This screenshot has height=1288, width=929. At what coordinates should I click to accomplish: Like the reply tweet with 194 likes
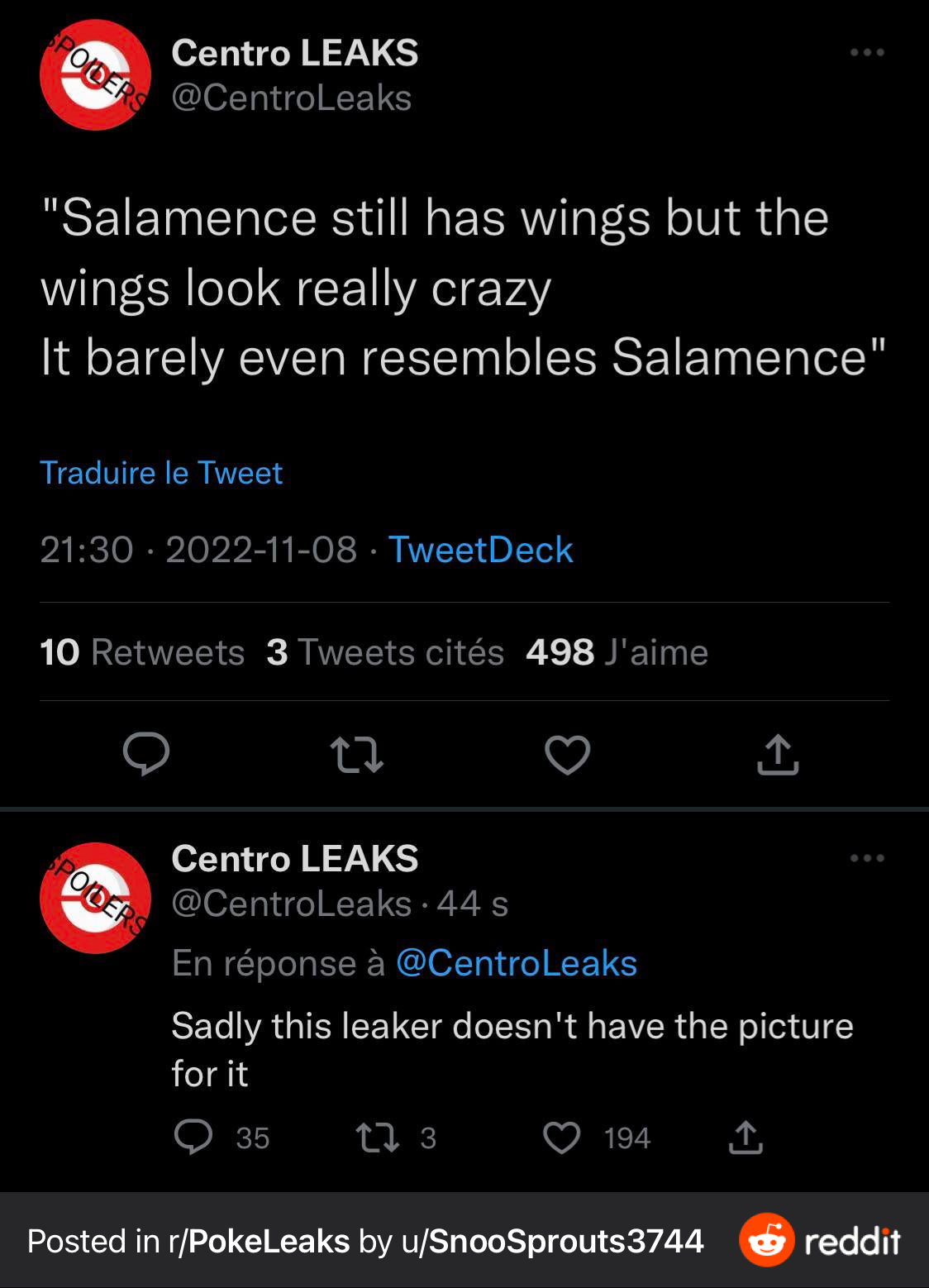click(562, 1137)
